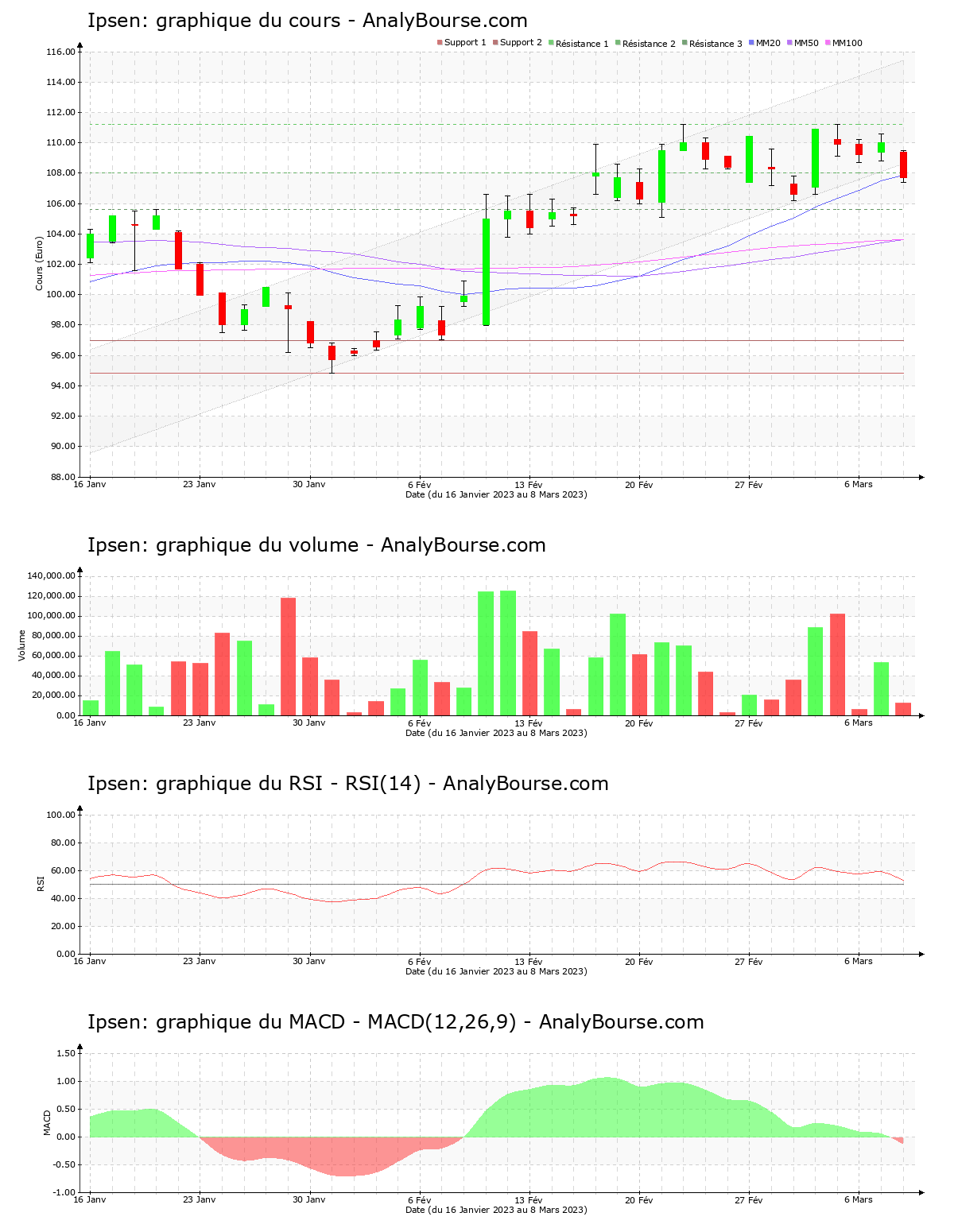Click the -1.00 tick on the MACD axis

pyautogui.click(x=64, y=1192)
